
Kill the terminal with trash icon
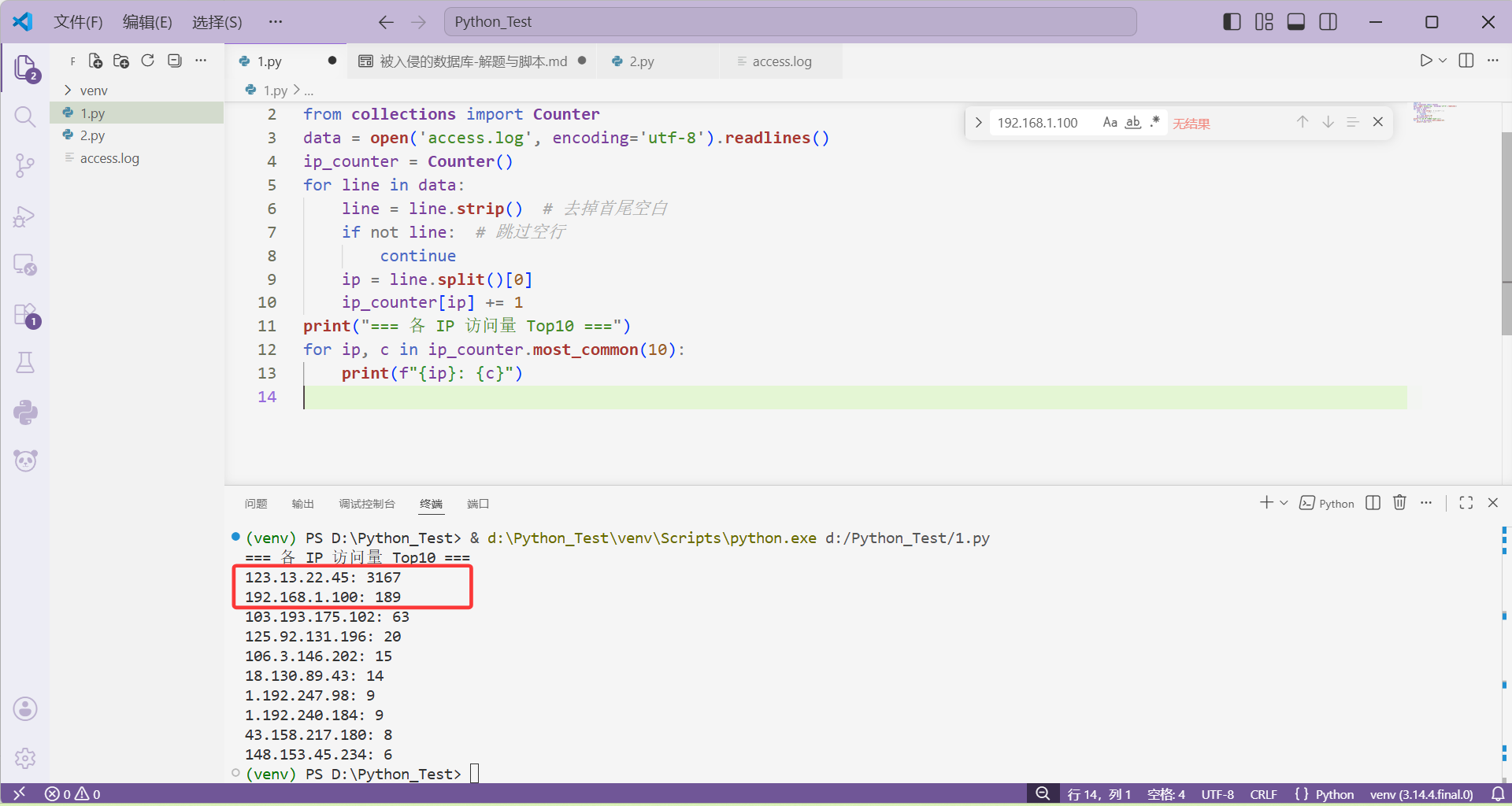(1399, 503)
